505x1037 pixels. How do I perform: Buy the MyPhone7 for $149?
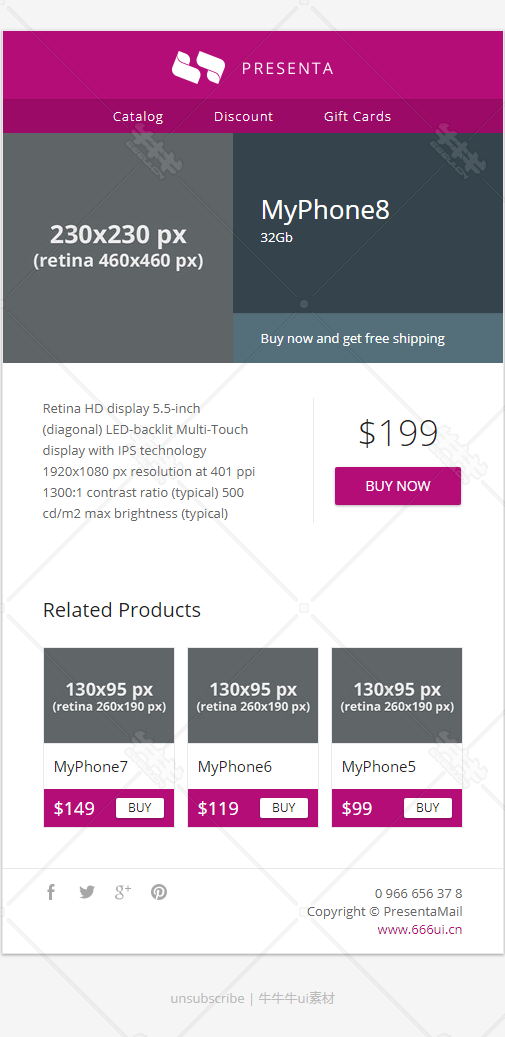click(x=140, y=808)
